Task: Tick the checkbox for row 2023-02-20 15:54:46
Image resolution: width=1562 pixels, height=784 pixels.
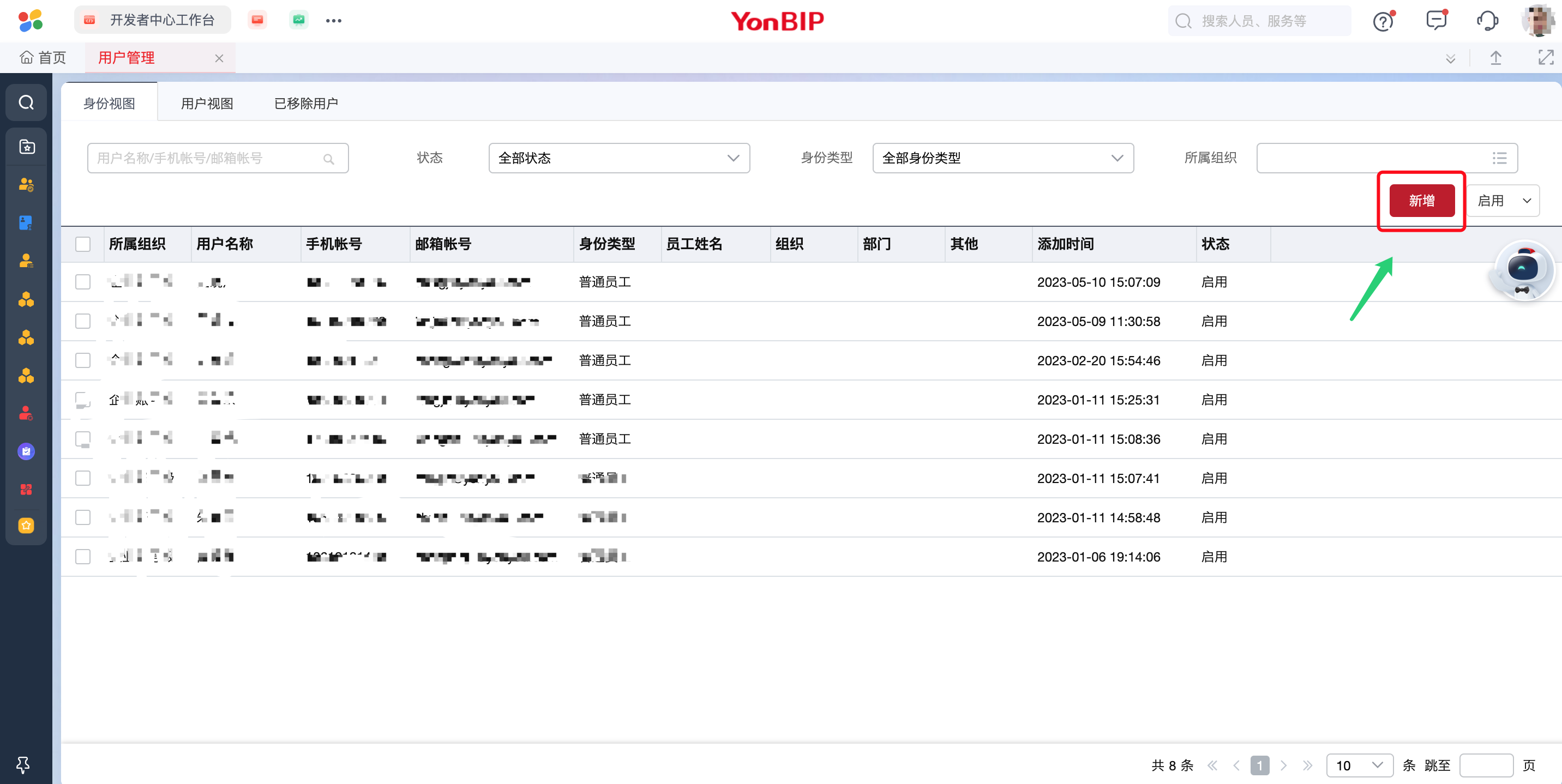Action: point(83,360)
